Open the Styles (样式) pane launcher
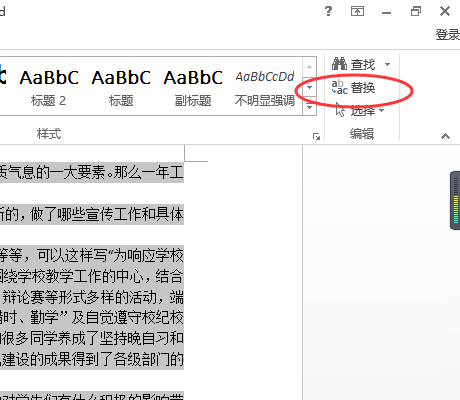Screen dimensions: 460x400 (316, 136)
